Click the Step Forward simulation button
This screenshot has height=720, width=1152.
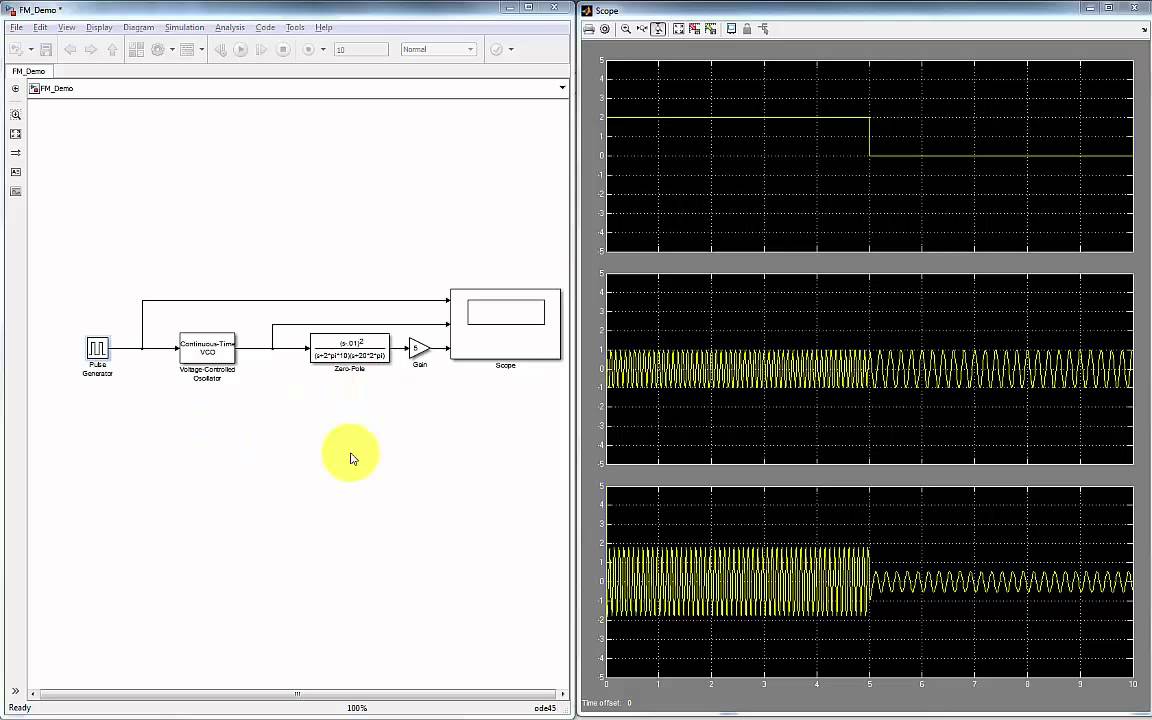point(262,49)
